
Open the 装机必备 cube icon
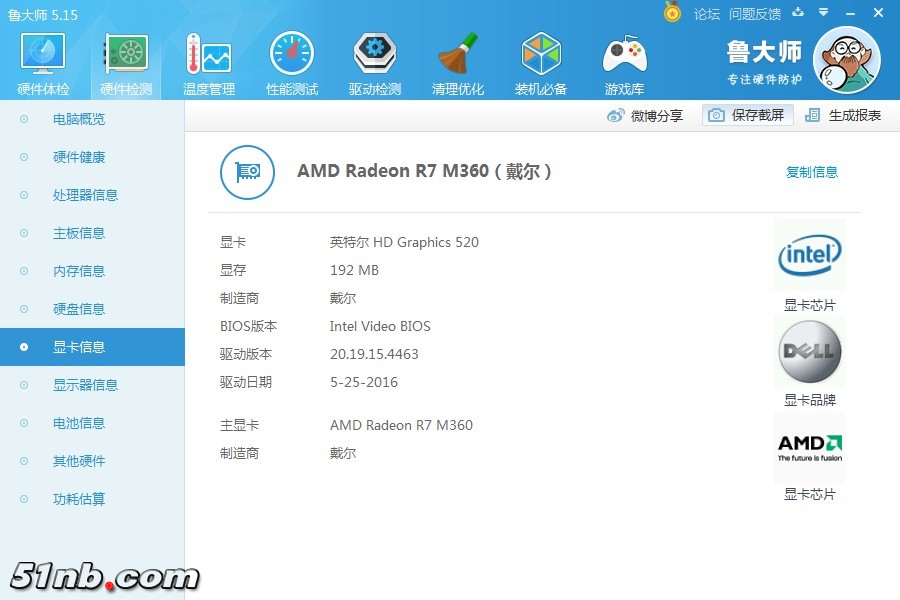coord(541,63)
